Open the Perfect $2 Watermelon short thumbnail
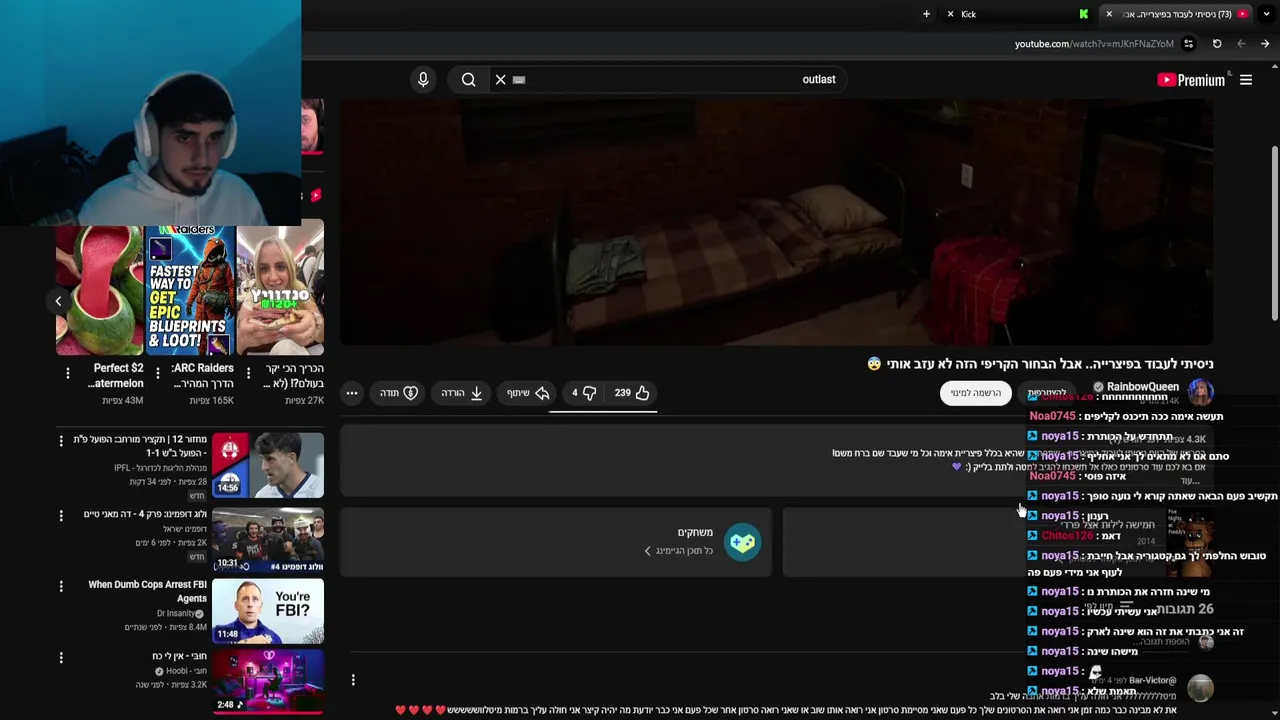The width and height of the screenshot is (1280, 720). point(99,290)
